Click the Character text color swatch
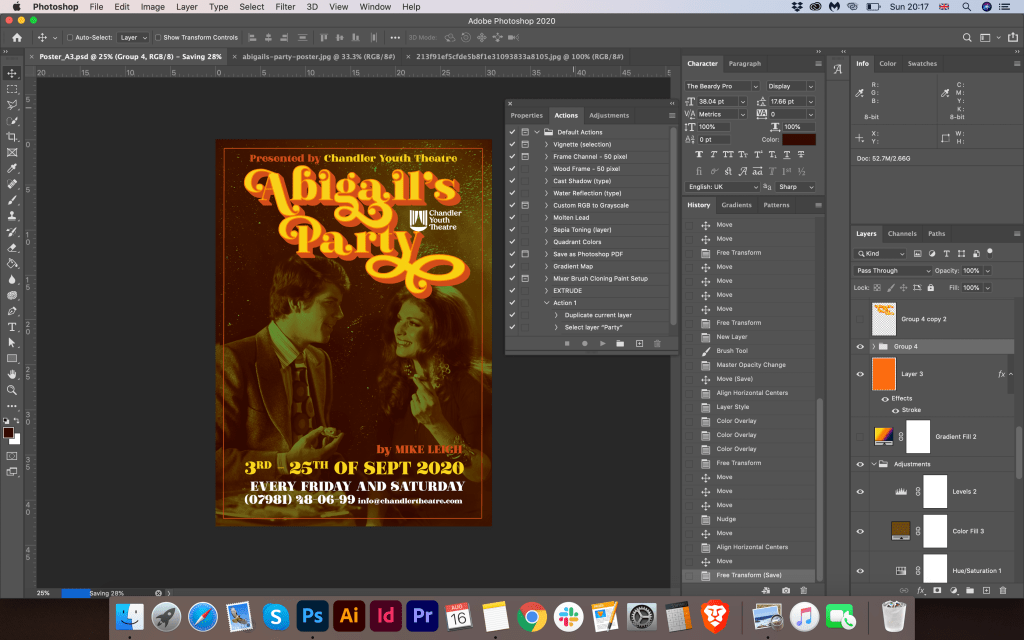Screen dimensions: 1024x640 (799, 140)
